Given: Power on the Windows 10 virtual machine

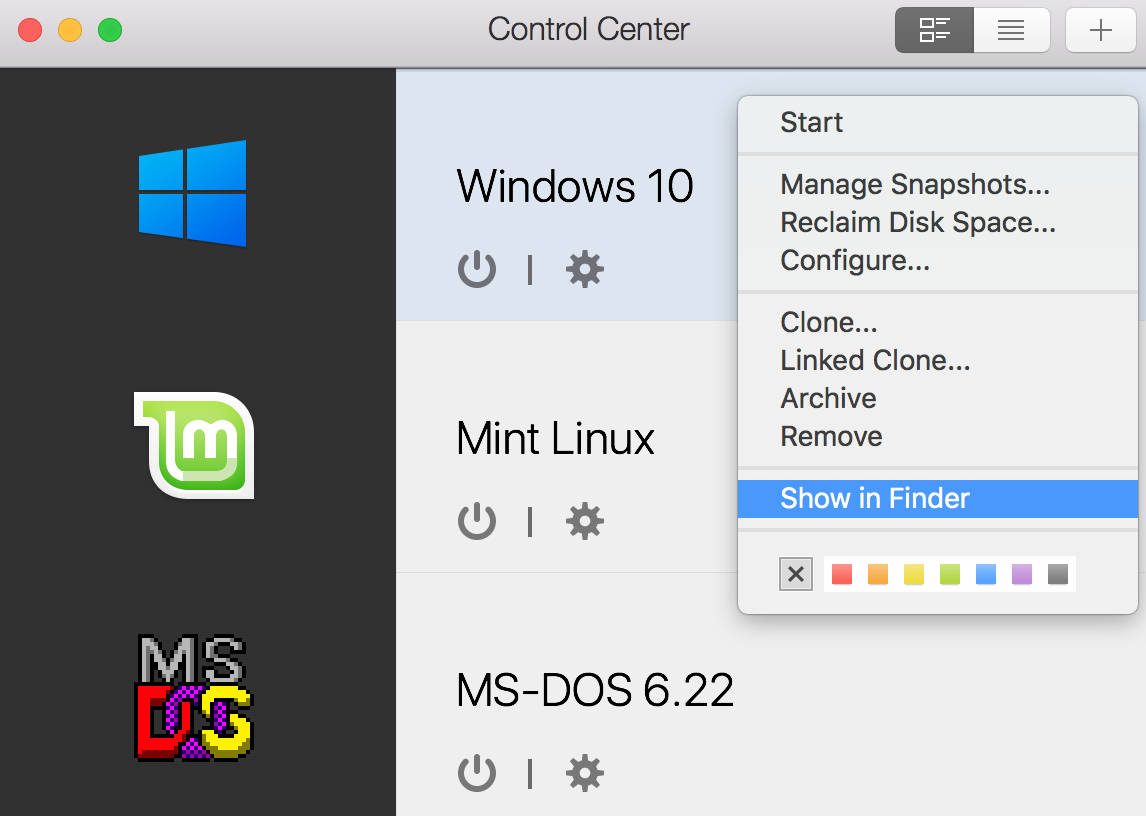Looking at the screenshot, I should click(477, 268).
